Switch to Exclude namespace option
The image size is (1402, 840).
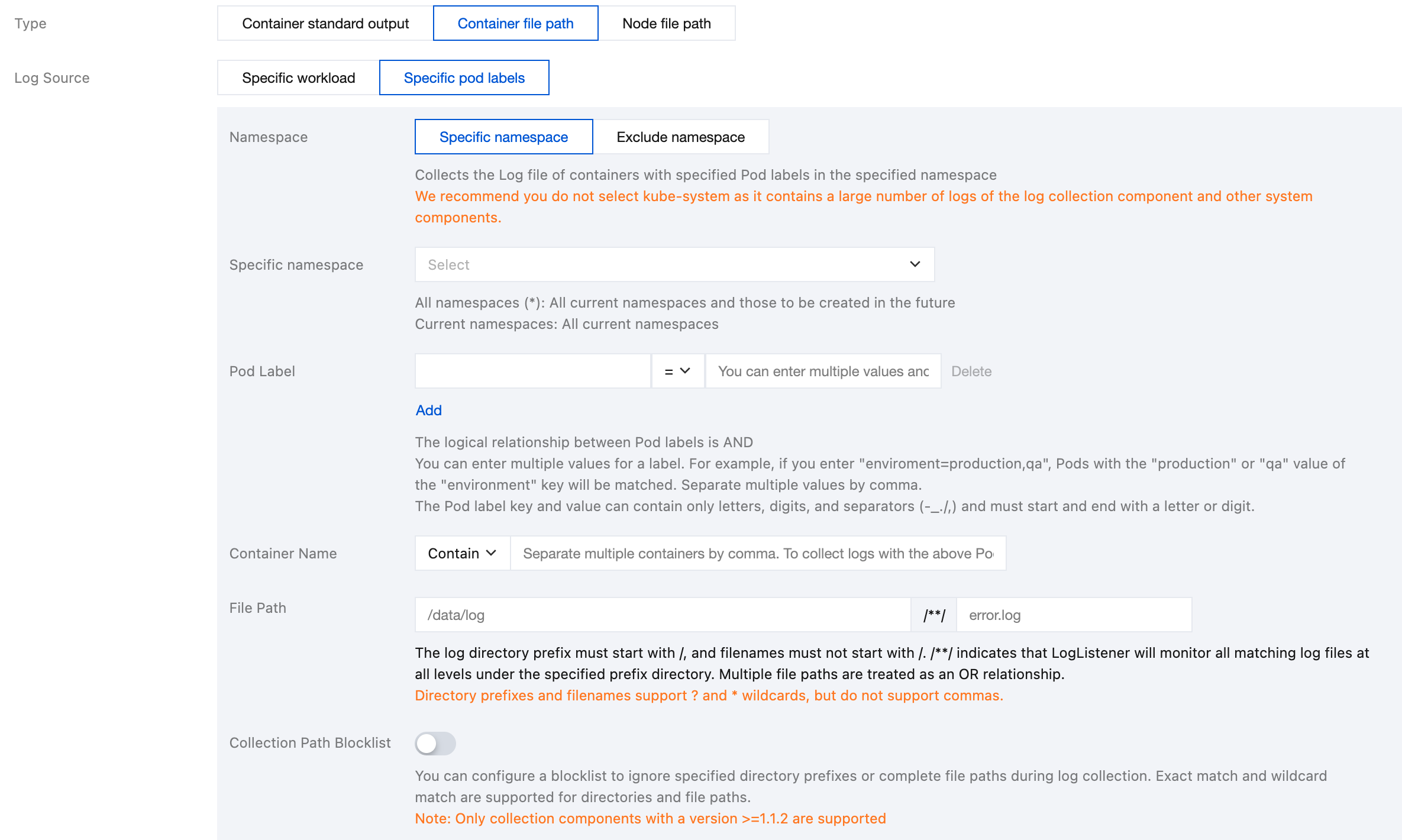click(680, 137)
